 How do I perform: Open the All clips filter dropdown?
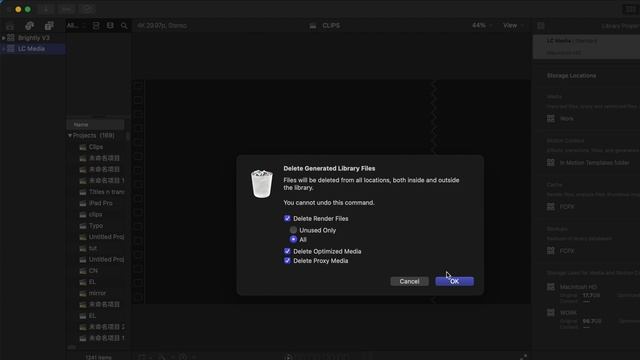click(x=76, y=25)
